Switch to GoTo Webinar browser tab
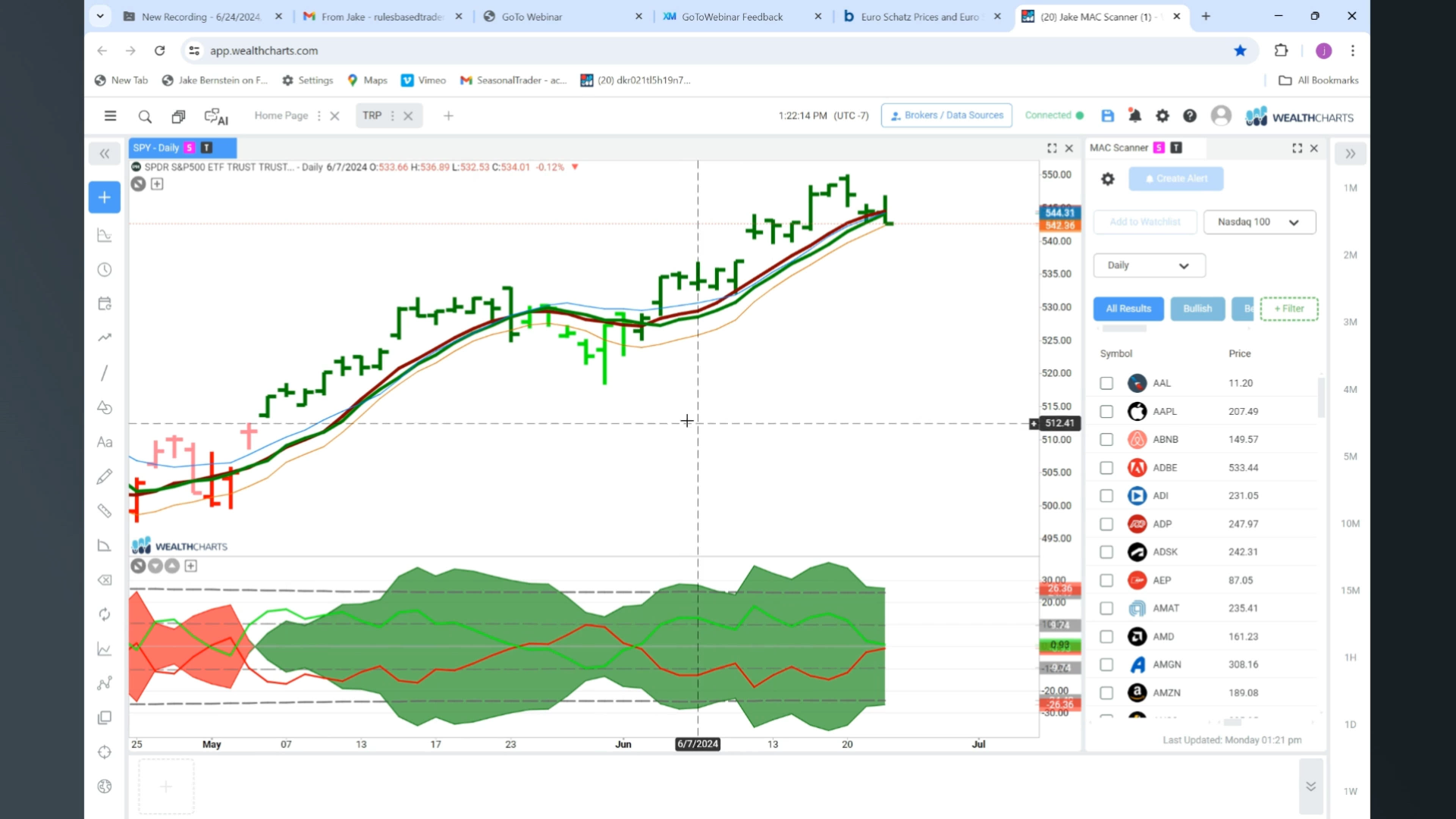This screenshot has width=1456, height=819. [563, 17]
